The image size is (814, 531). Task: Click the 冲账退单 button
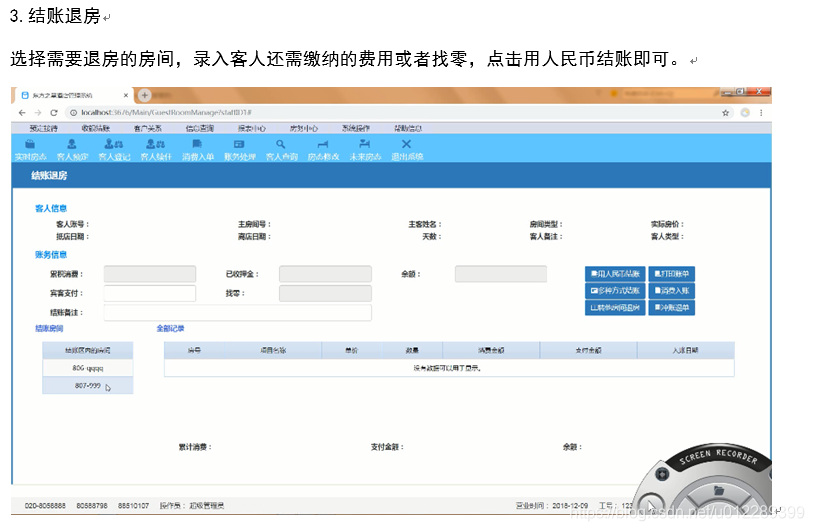(x=671, y=307)
